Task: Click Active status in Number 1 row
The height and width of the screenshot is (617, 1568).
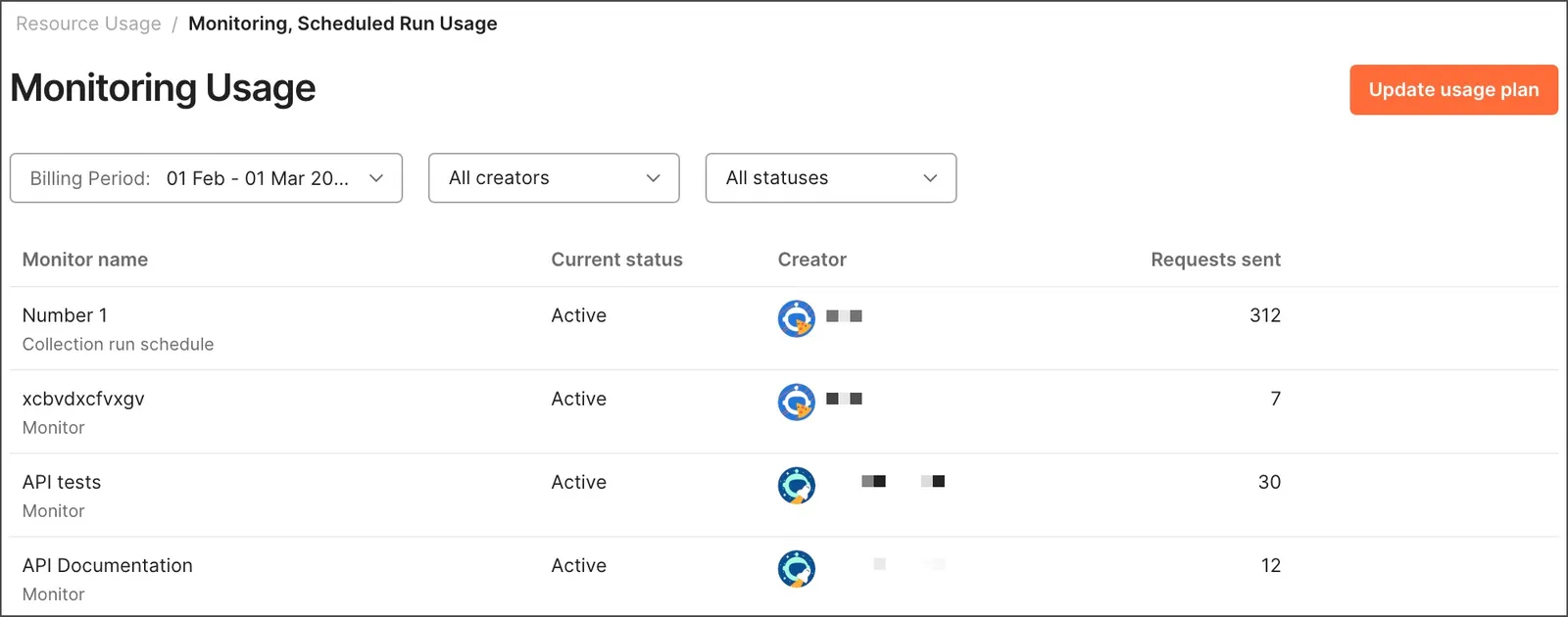Action: click(x=578, y=315)
